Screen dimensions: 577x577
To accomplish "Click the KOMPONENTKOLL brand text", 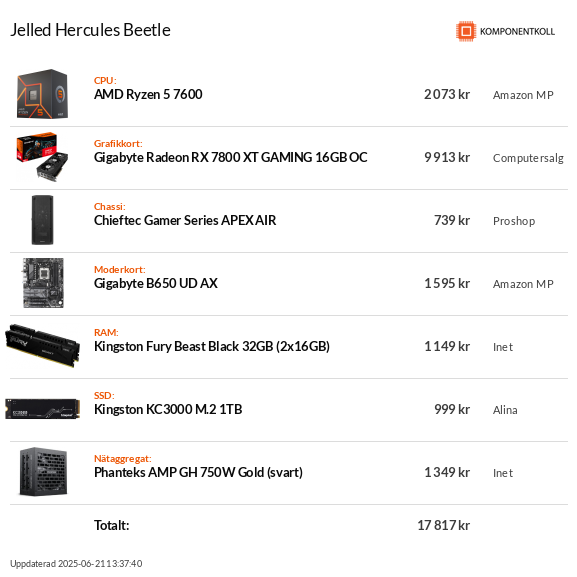I will point(517,32).
